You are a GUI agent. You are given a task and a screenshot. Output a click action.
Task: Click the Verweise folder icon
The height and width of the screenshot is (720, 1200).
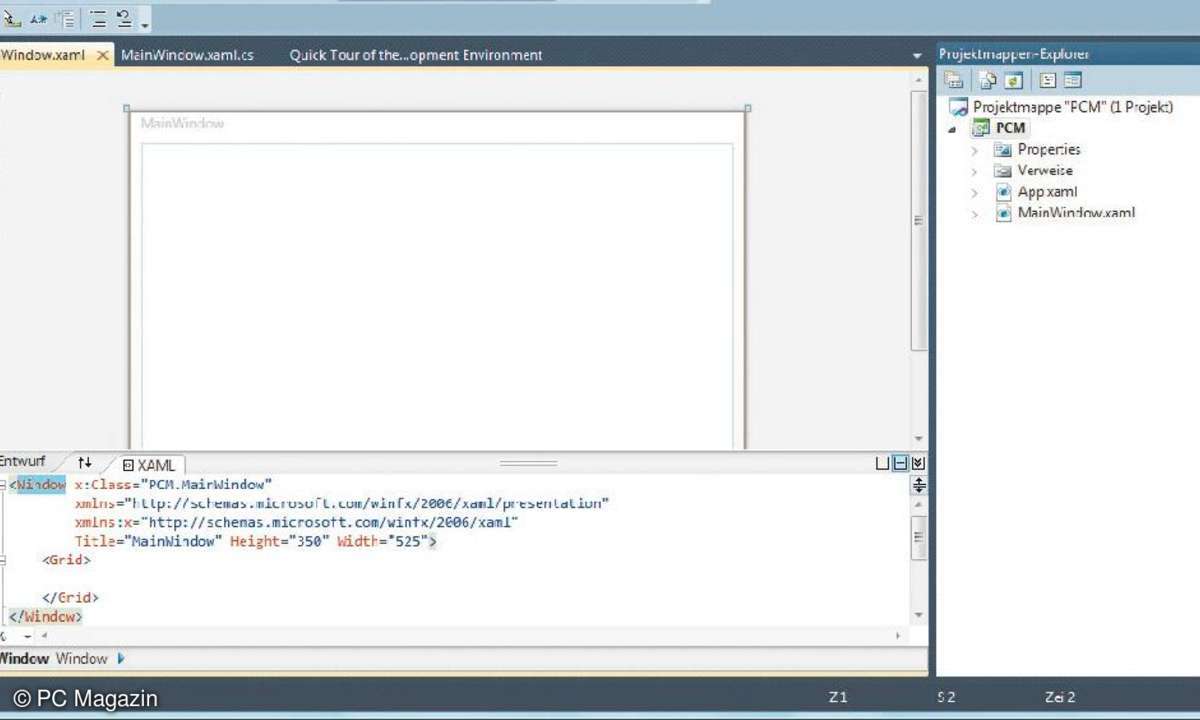[1003, 170]
